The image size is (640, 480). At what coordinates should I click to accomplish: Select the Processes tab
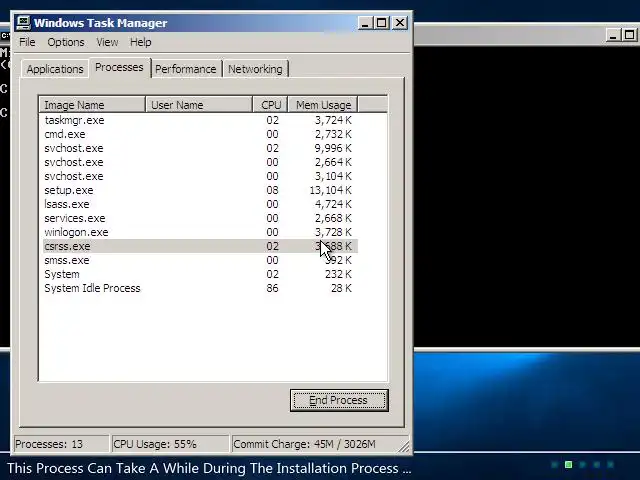(119, 67)
